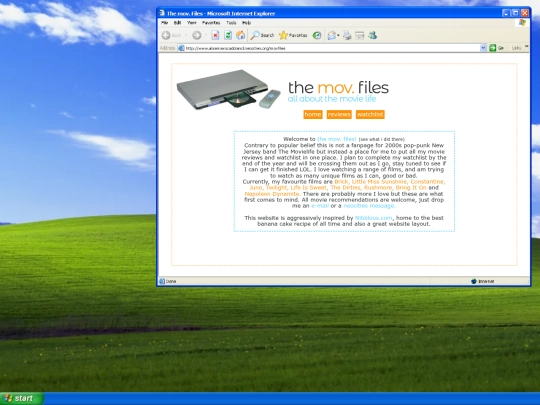Click the Windows flag throbber logo
The height and width of the screenshot is (405, 540).
click(x=522, y=23)
